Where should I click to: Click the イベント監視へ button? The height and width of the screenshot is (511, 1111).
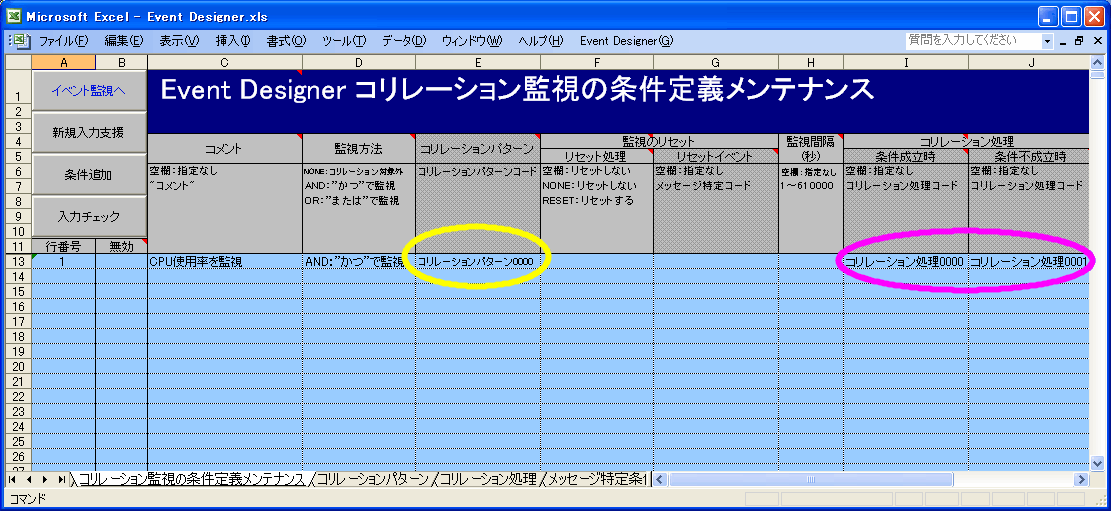[x=89, y=90]
